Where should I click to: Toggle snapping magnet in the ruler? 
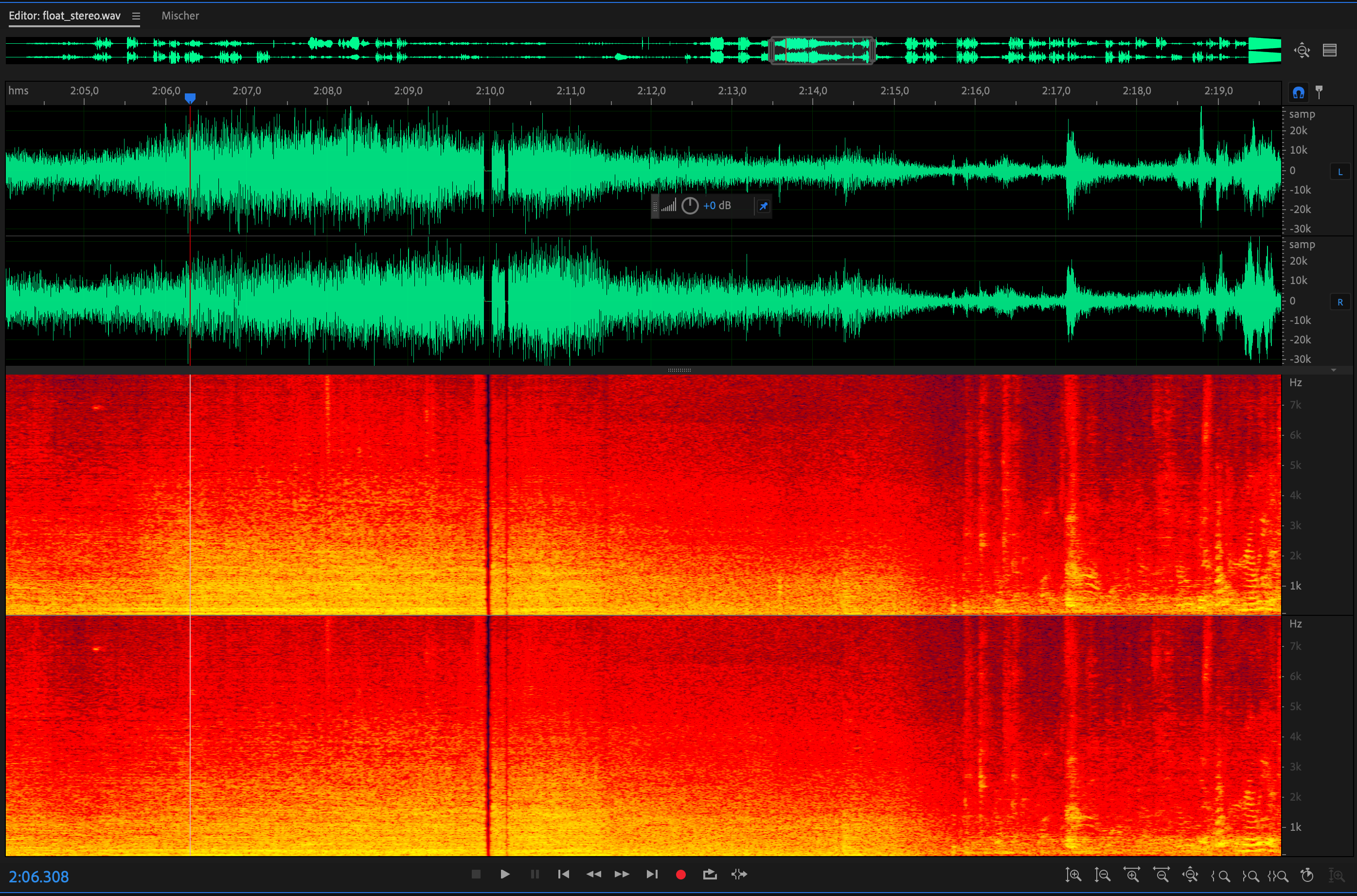(1298, 92)
